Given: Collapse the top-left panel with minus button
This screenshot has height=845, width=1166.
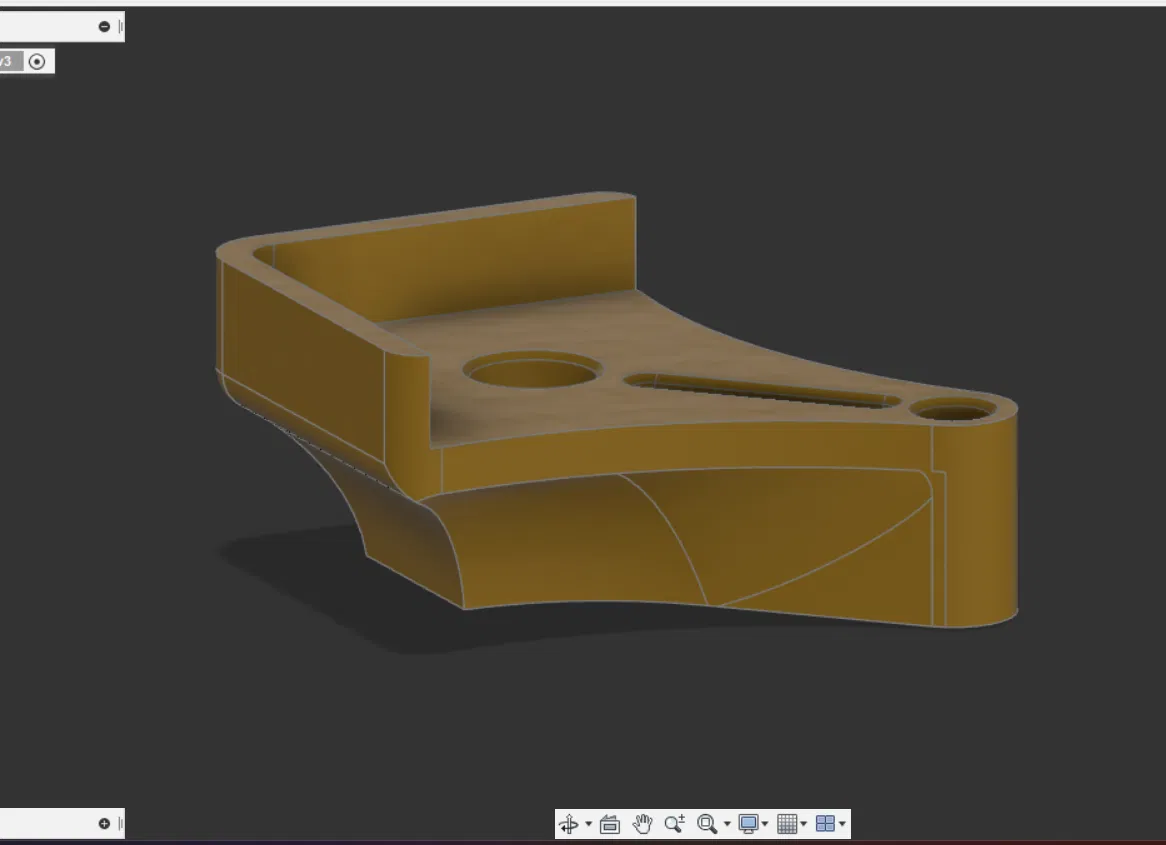Looking at the screenshot, I should click(104, 27).
